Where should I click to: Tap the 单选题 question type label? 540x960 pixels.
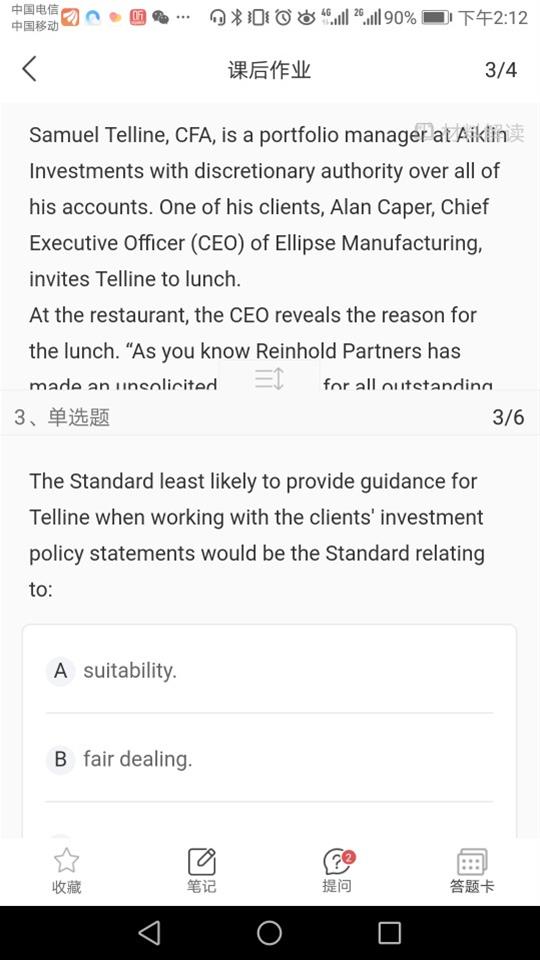pyautogui.click(x=78, y=418)
